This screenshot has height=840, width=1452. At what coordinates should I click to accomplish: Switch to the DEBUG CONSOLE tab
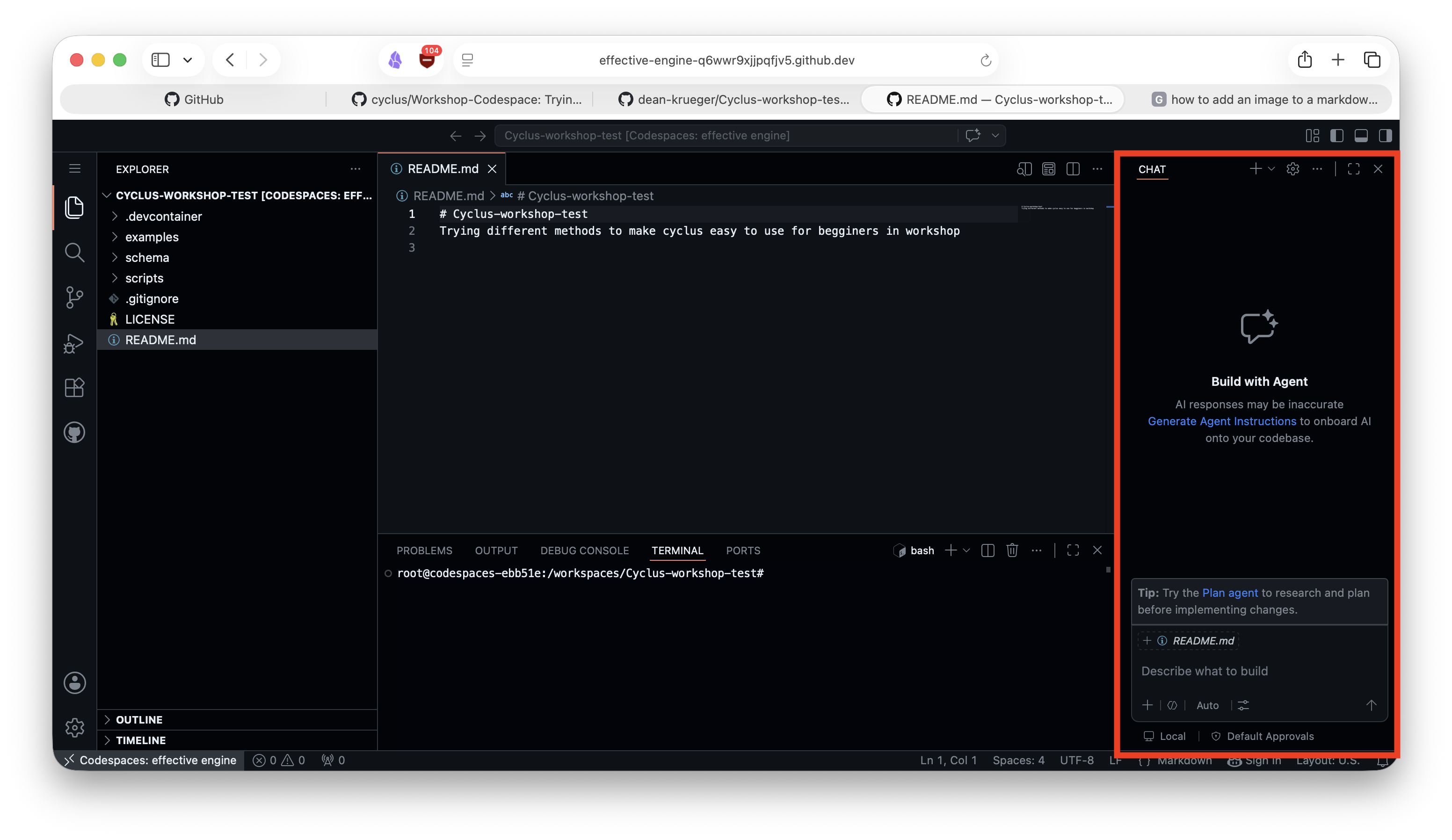click(x=584, y=550)
